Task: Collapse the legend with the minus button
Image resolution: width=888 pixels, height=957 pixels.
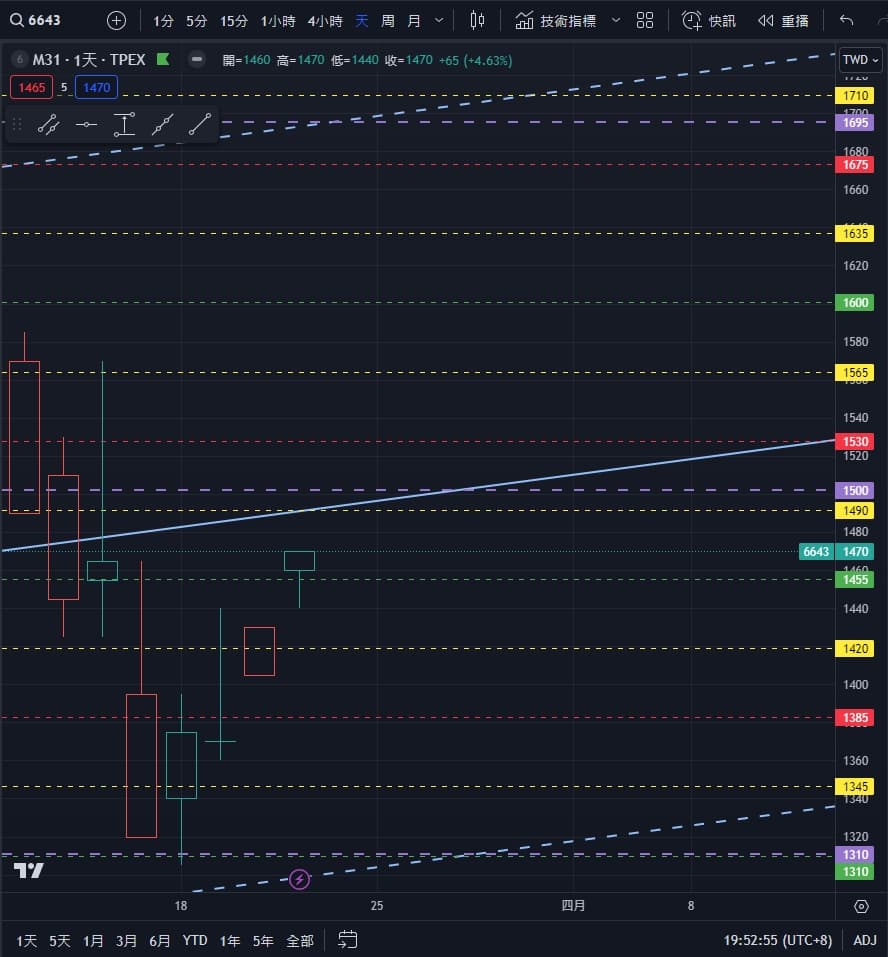Action: [197, 60]
